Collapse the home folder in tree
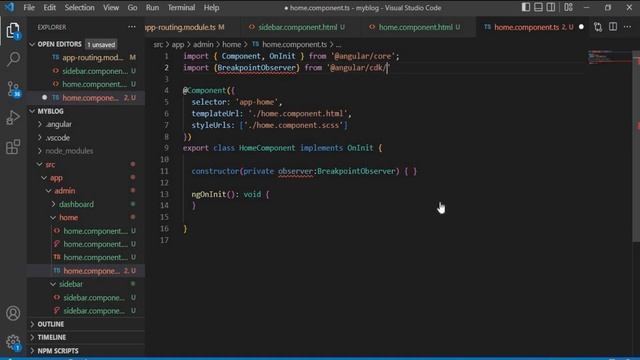 [69, 218]
